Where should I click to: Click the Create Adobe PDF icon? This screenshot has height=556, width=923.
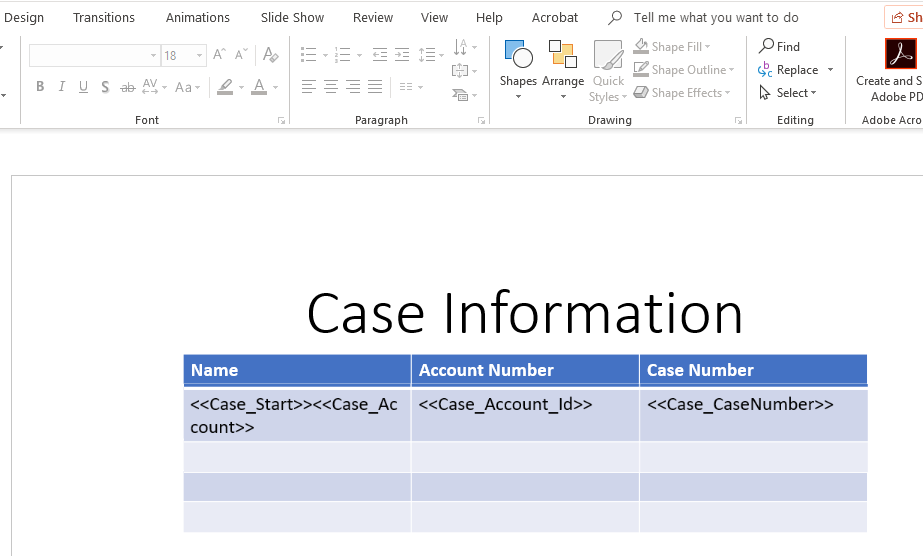pos(899,55)
